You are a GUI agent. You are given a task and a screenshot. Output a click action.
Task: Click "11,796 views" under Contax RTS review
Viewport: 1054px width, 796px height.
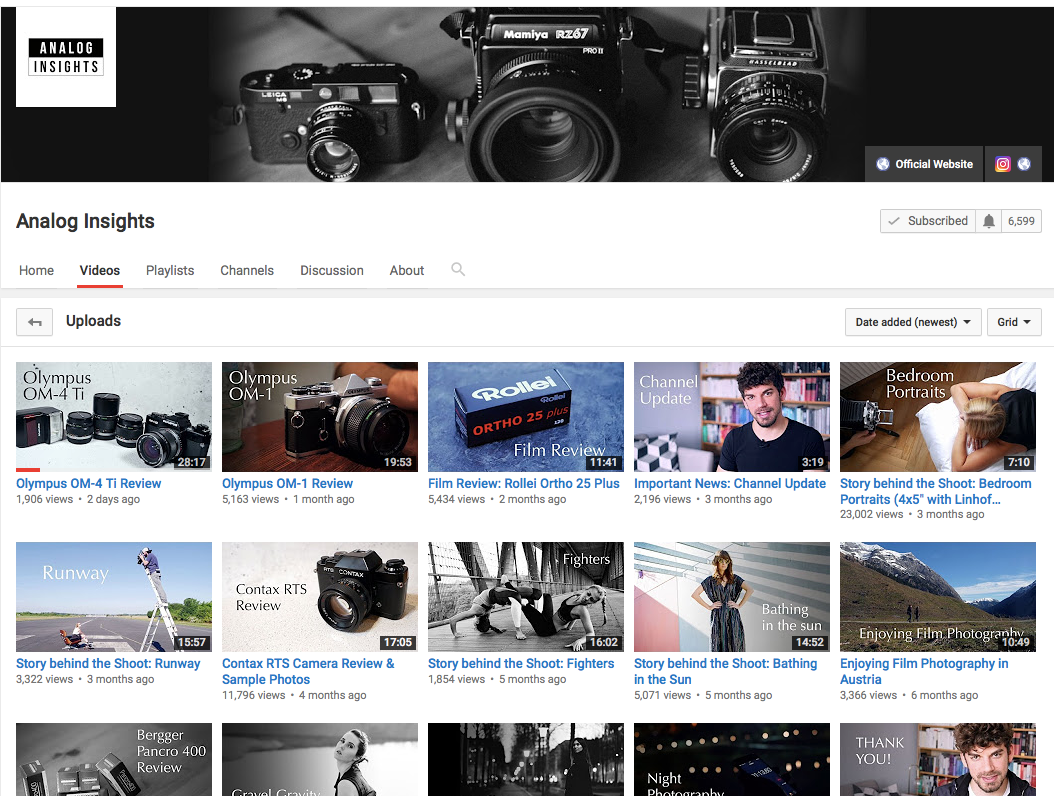[x=253, y=695]
